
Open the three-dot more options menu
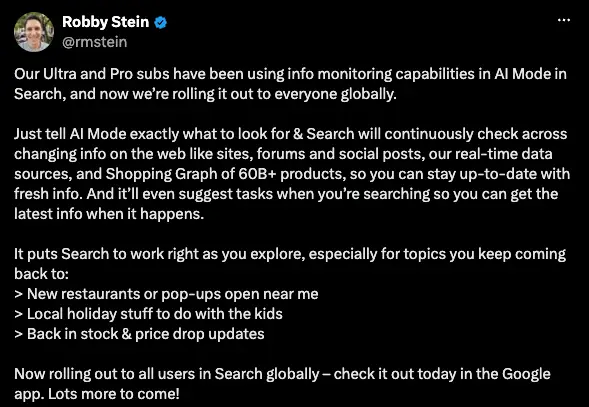pos(563,20)
